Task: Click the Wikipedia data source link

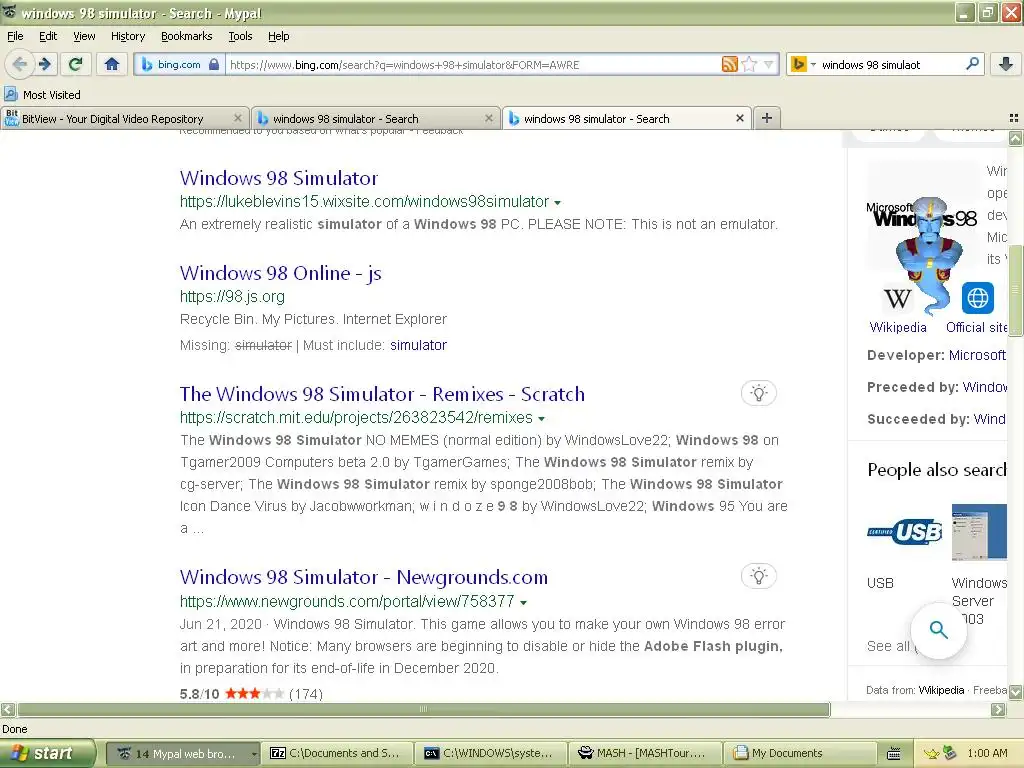Action: 941,690
